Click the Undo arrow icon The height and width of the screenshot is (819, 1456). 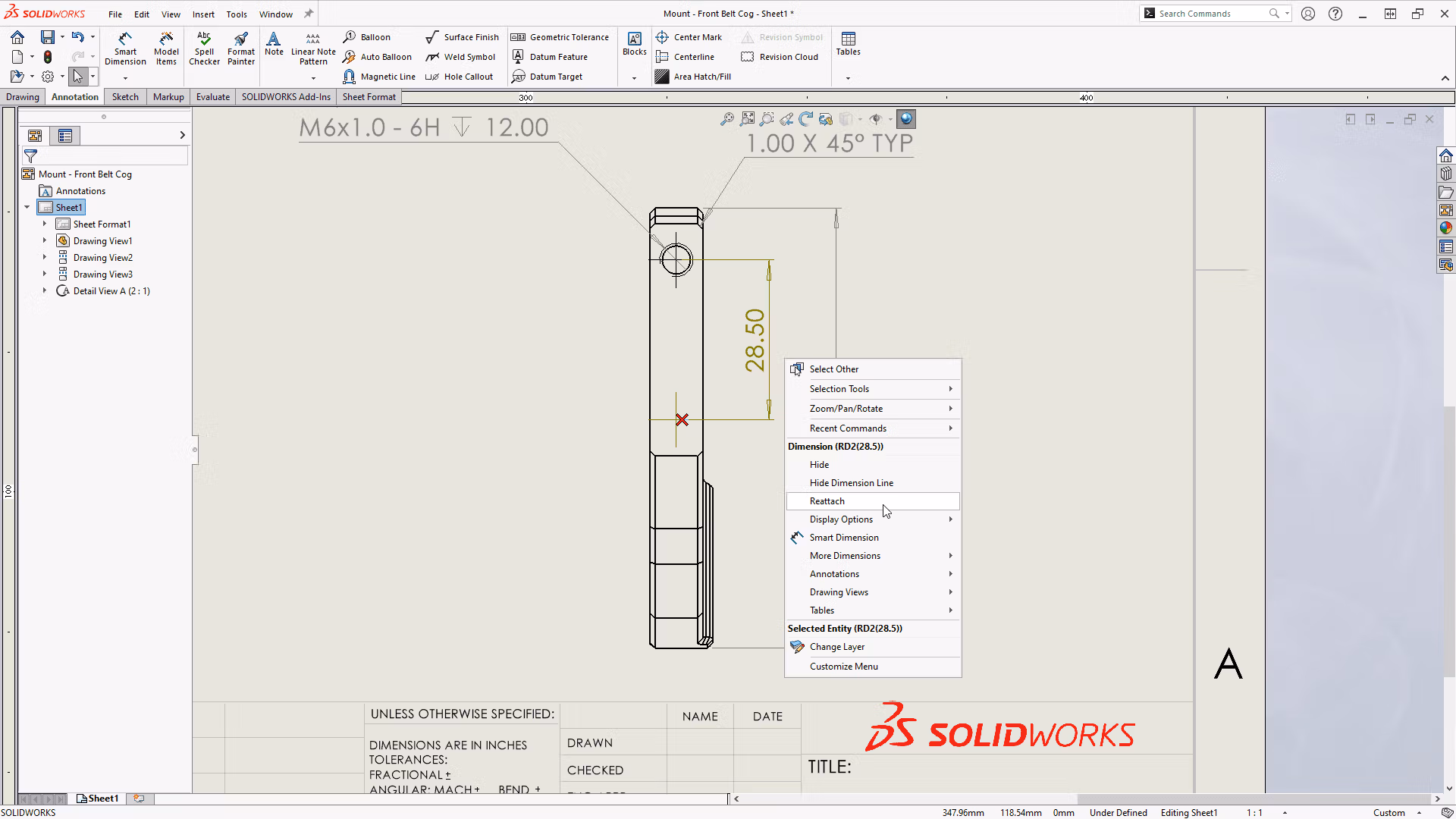click(x=77, y=36)
